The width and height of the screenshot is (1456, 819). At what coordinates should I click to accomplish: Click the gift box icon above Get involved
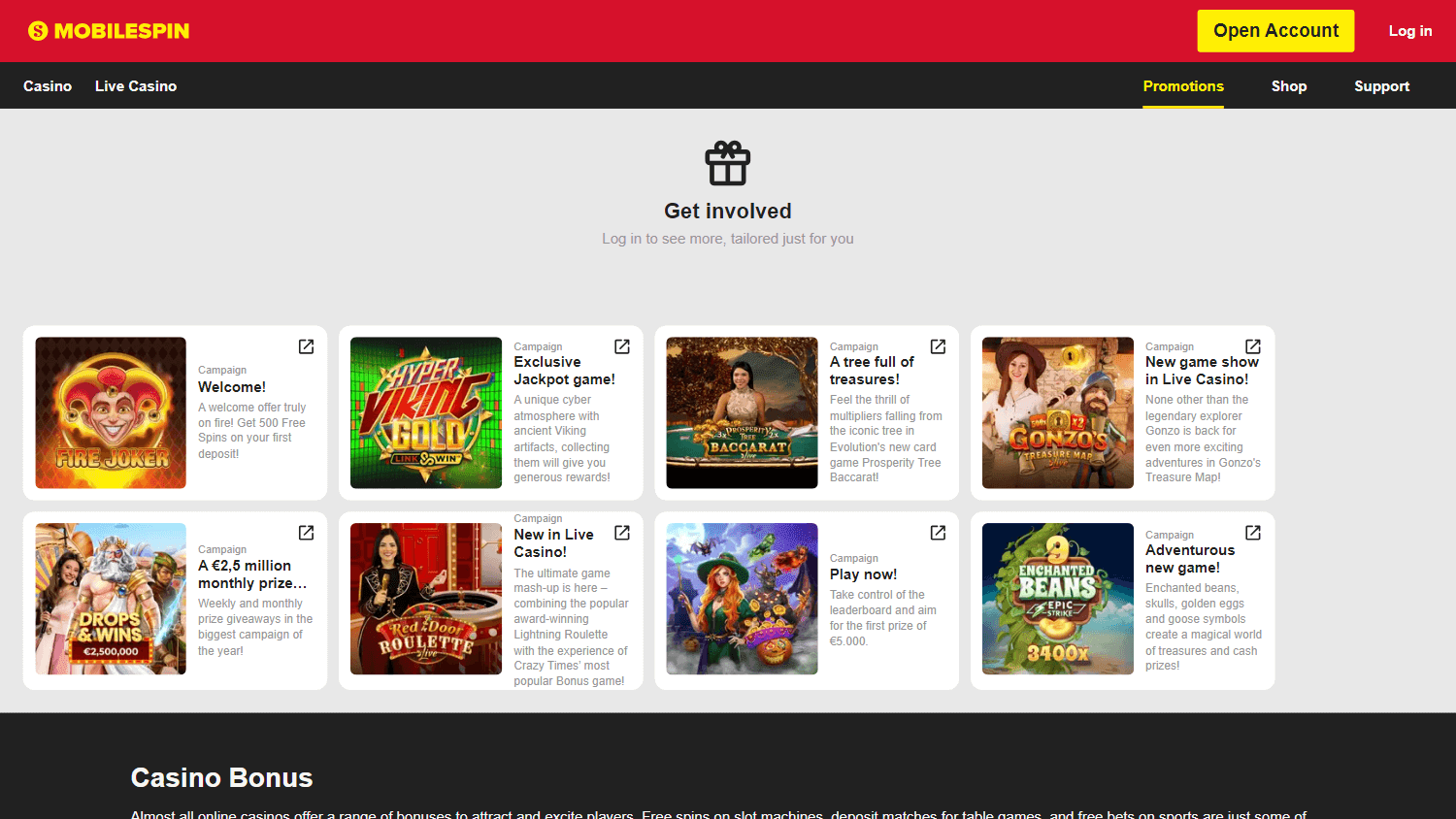point(728,163)
